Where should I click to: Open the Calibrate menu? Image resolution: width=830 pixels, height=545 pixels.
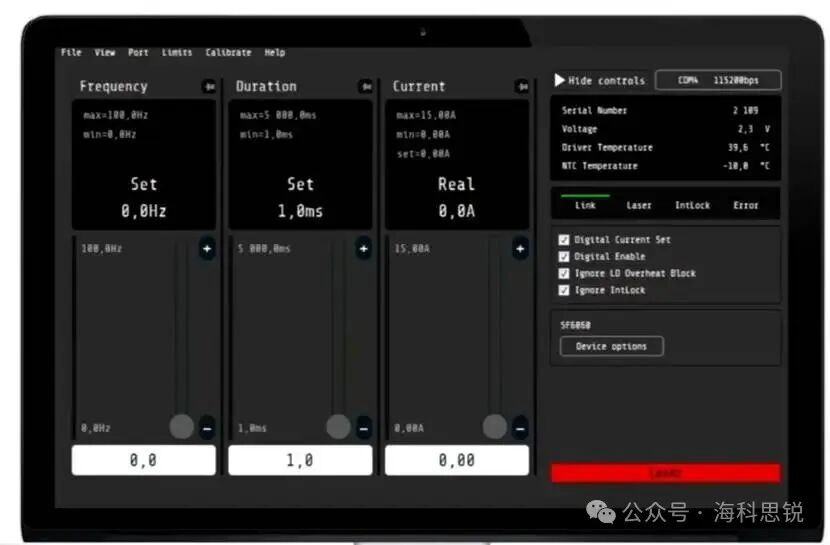point(228,52)
